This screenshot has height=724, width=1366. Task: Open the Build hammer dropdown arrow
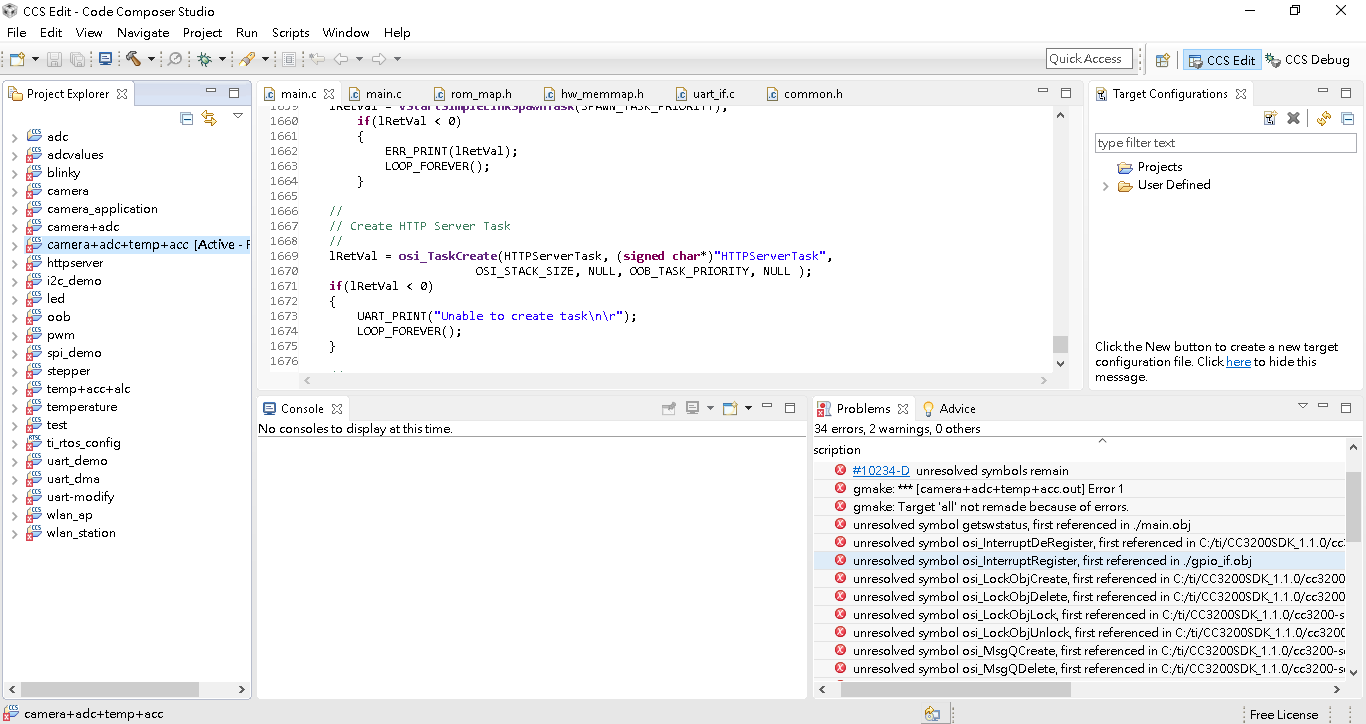[152, 60]
